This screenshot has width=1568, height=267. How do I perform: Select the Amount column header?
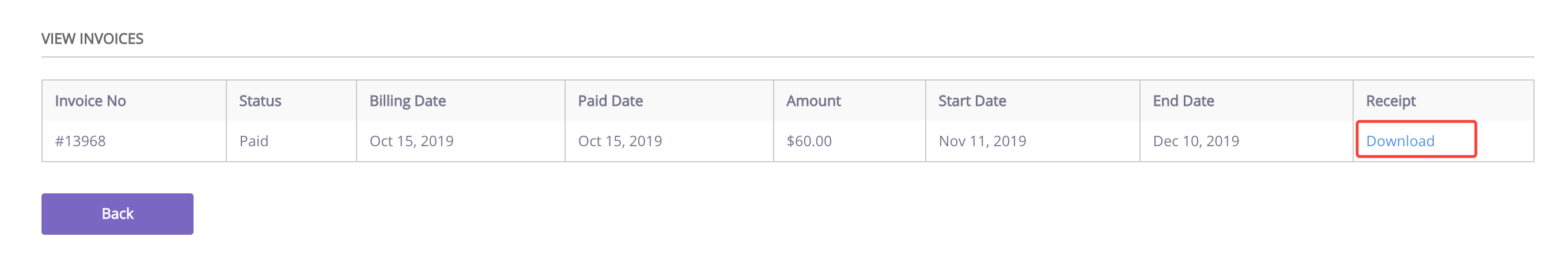pyautogui.click(x=813, y=101)
